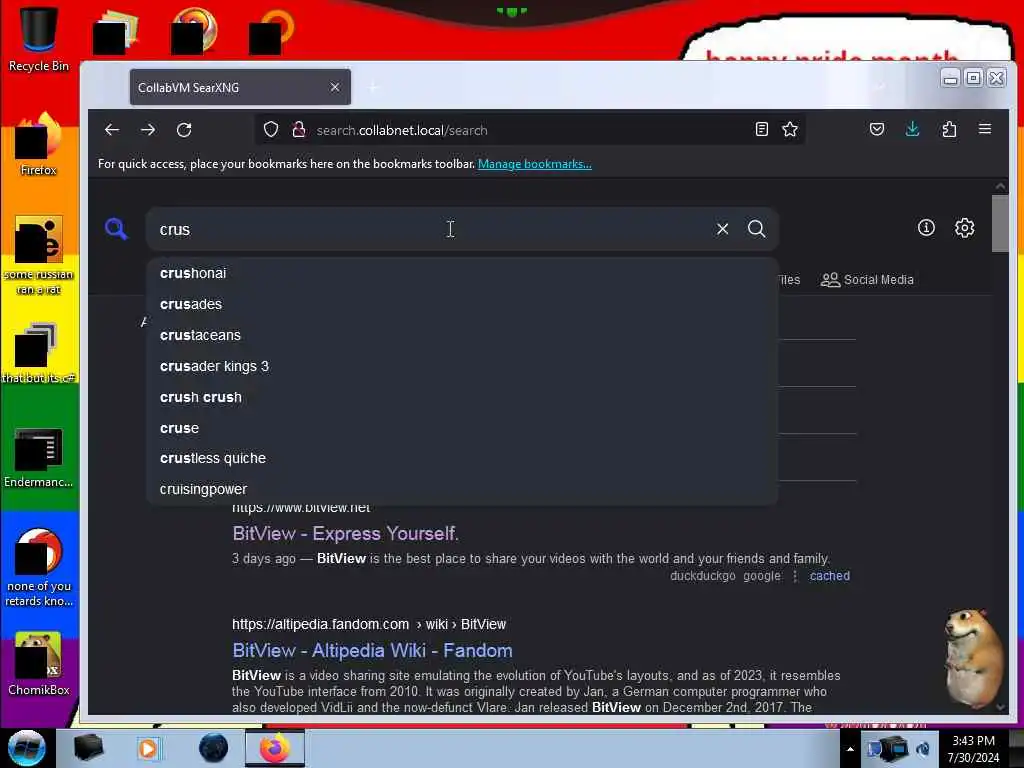Open the Firefox taskbar button

tap(275, 748)
